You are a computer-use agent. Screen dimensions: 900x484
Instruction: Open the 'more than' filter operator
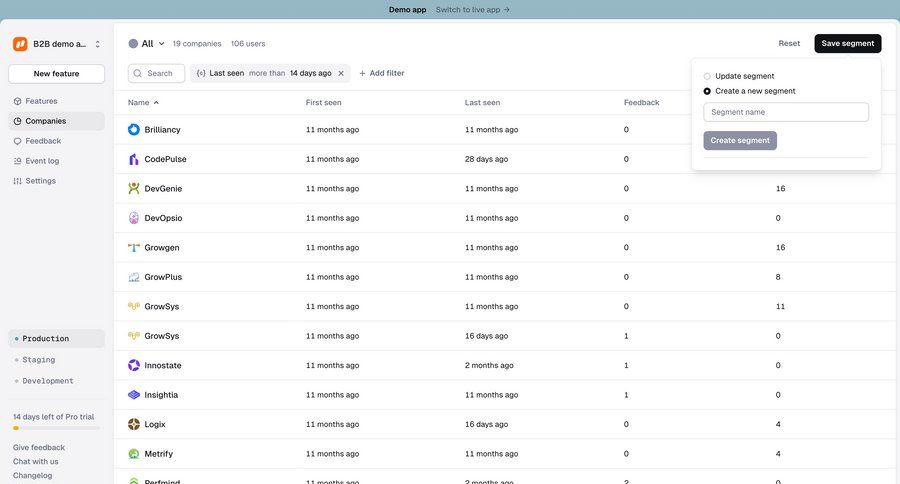[x=267, y=73]
